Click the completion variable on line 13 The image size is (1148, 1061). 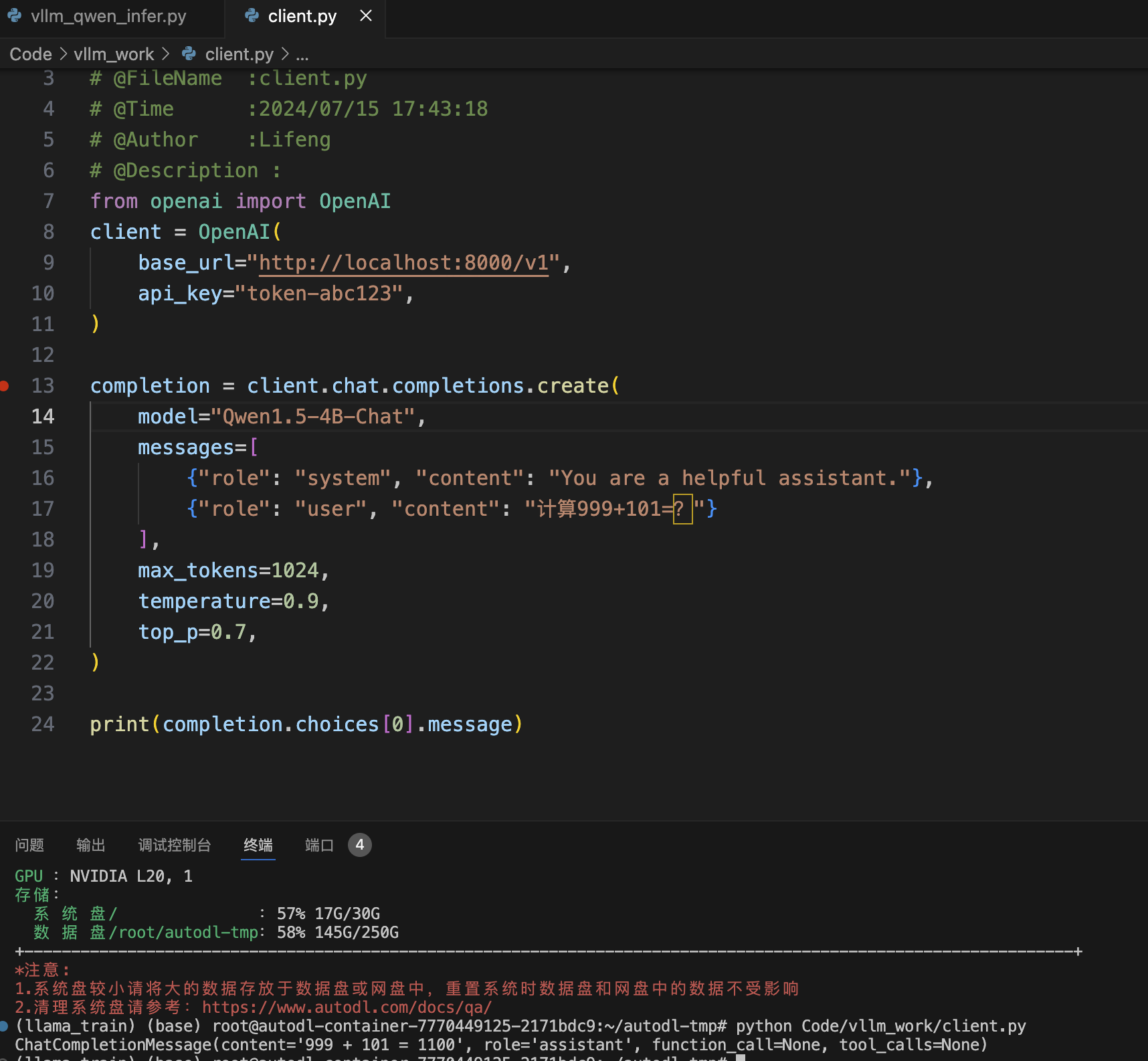click(x=150, y=386)
